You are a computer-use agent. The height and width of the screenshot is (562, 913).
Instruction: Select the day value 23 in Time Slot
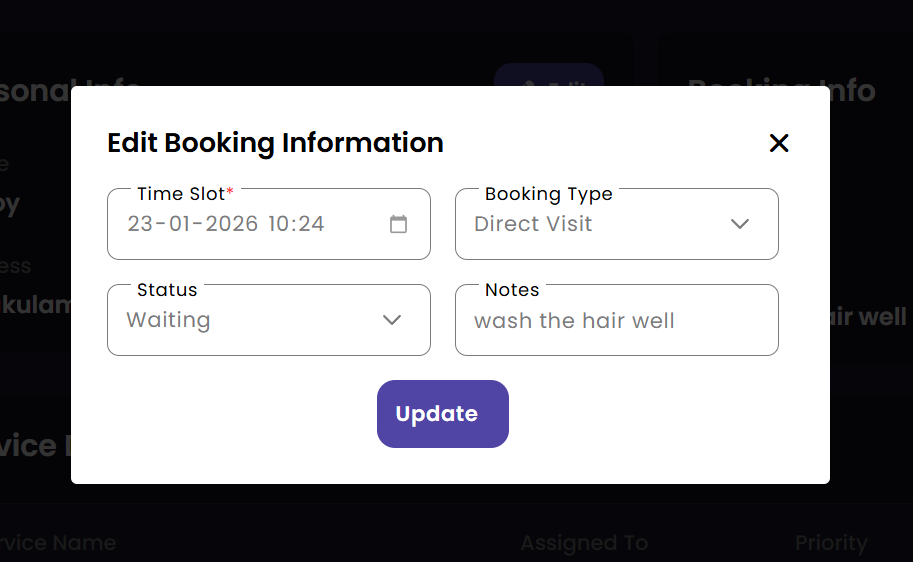(140, 224)
